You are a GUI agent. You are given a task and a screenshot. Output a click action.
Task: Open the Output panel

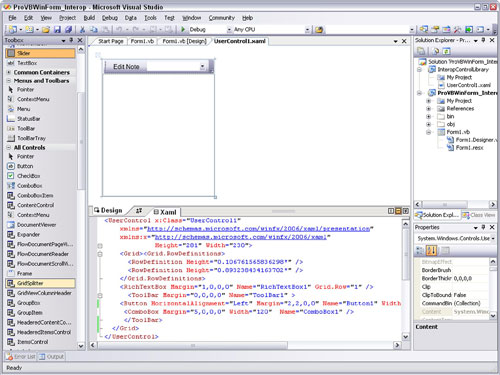point(51,357)
